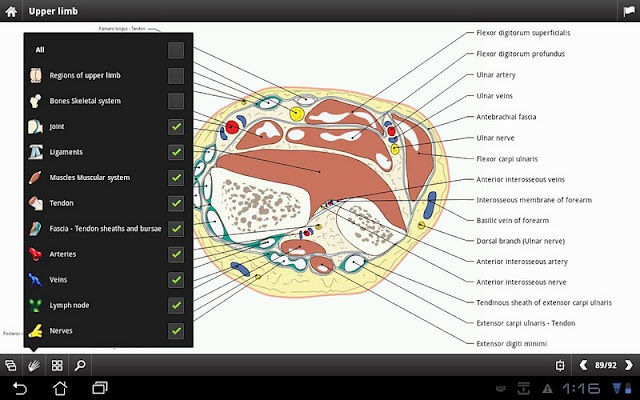Tap the green Lymph node icon
640x400 pixels.
pyautogui.click(x=36, y=305)
